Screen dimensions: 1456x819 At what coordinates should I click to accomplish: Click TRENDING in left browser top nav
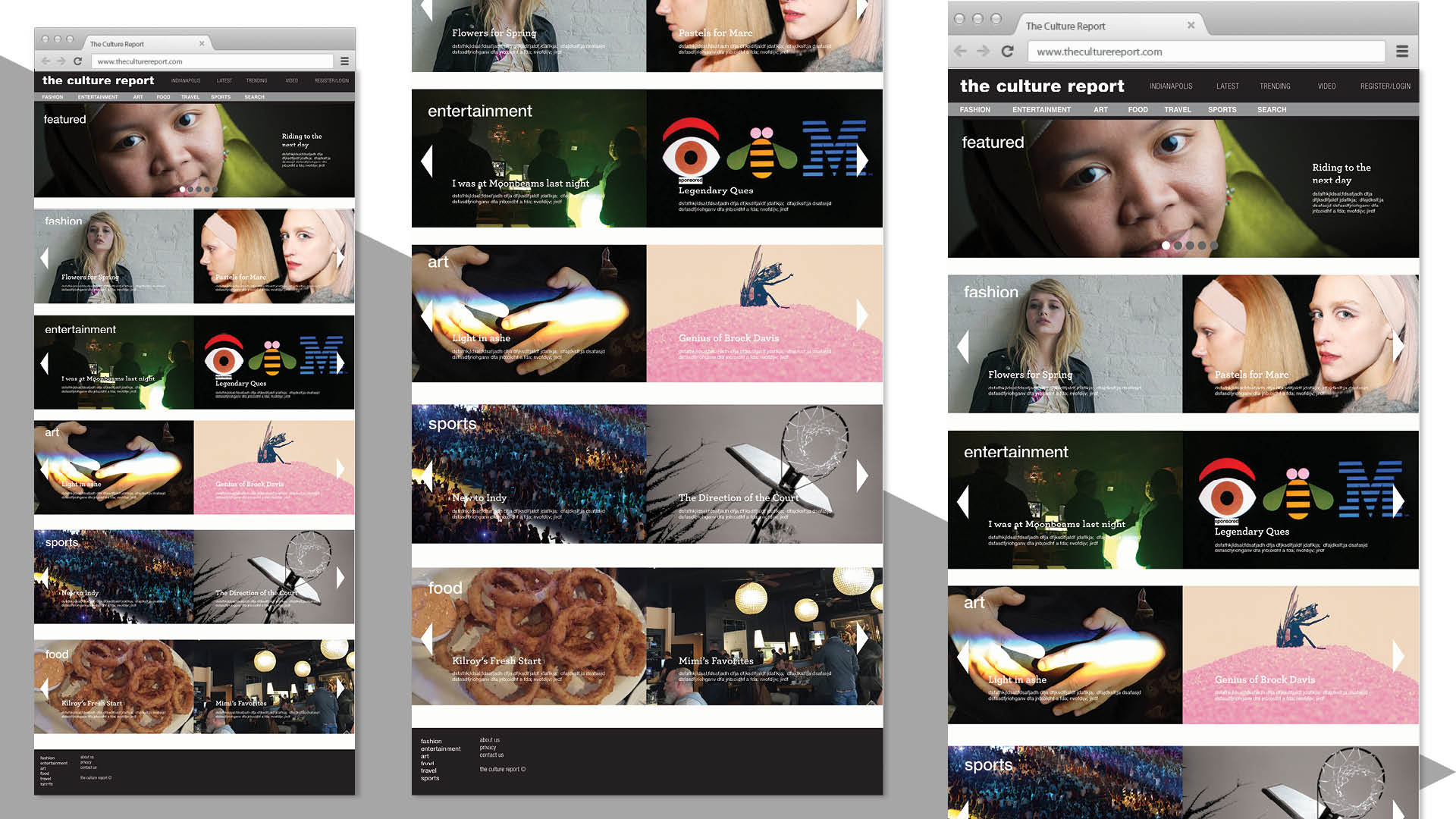tap(256, 80)
